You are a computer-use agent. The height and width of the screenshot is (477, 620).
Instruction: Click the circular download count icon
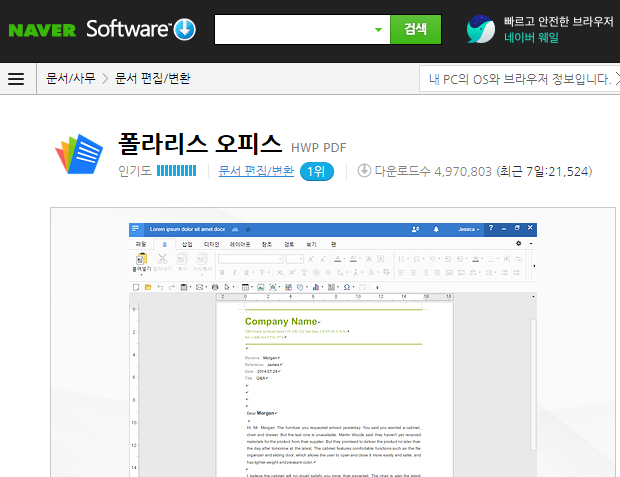(x=364, y=171)
